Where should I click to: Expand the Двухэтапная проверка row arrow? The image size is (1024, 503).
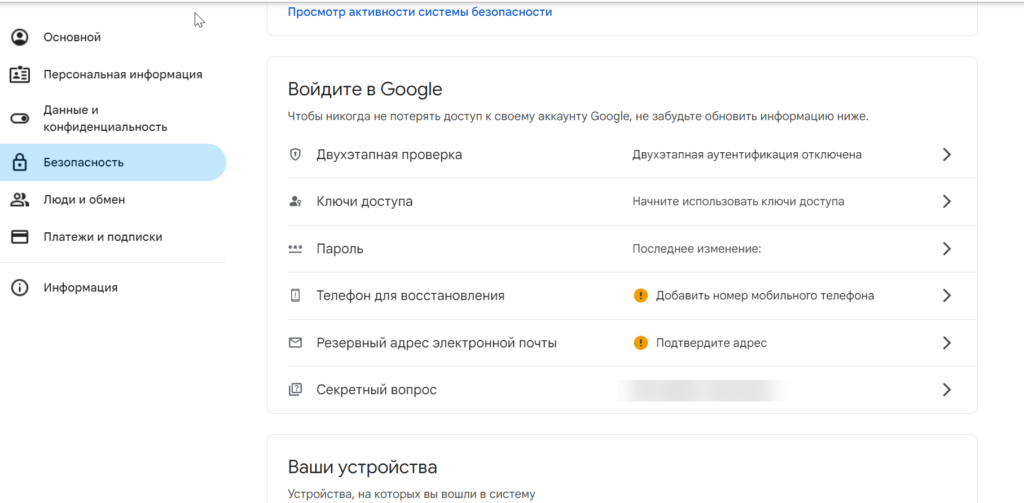pos(946,155)
